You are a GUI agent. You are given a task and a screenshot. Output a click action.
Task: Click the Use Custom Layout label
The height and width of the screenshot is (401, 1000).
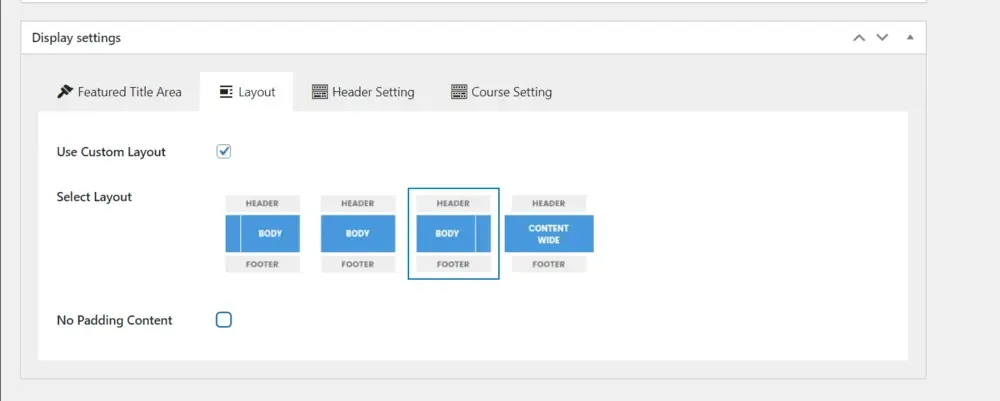111,152
